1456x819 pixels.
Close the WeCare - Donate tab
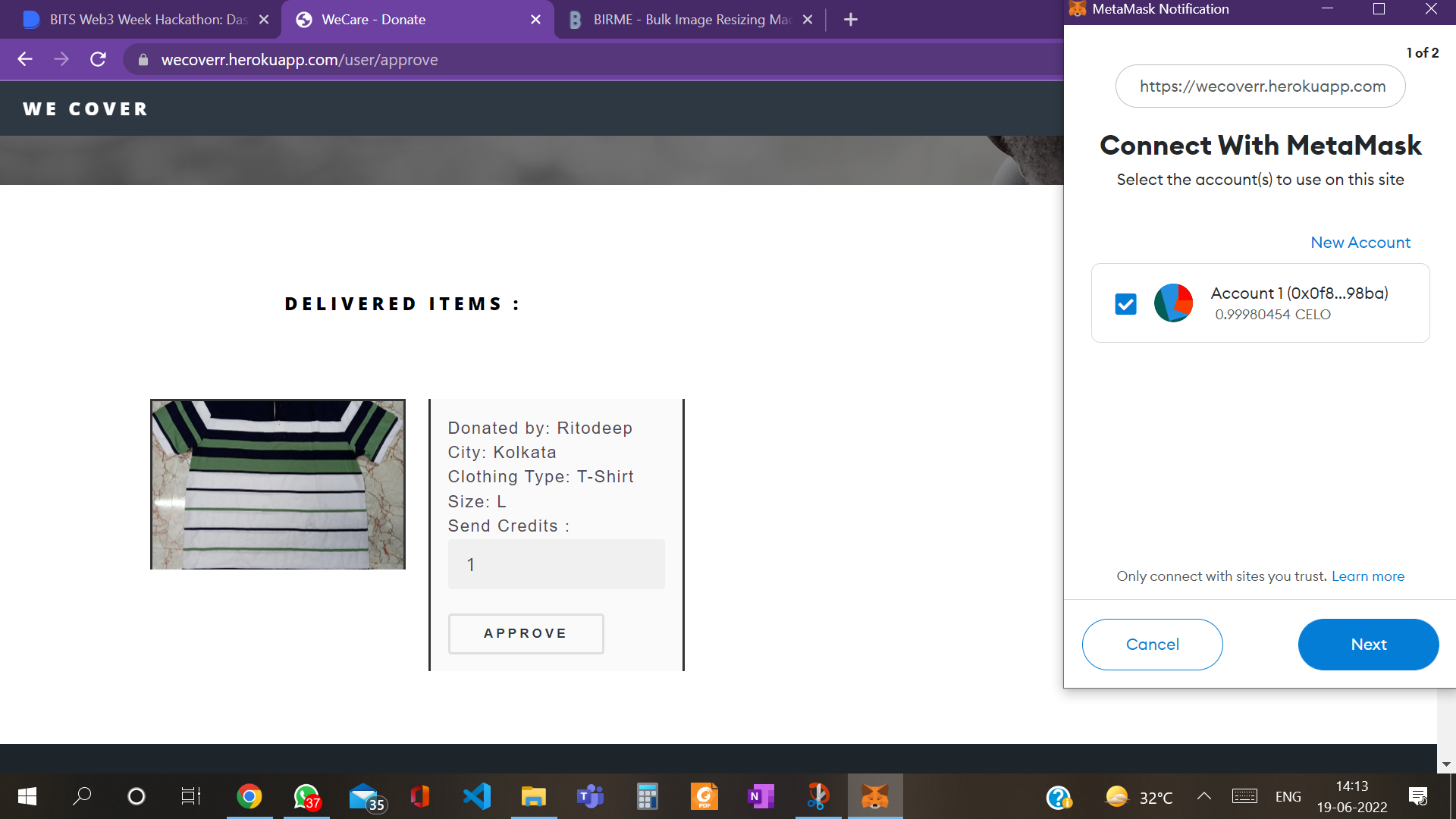(x=535, y=20)
